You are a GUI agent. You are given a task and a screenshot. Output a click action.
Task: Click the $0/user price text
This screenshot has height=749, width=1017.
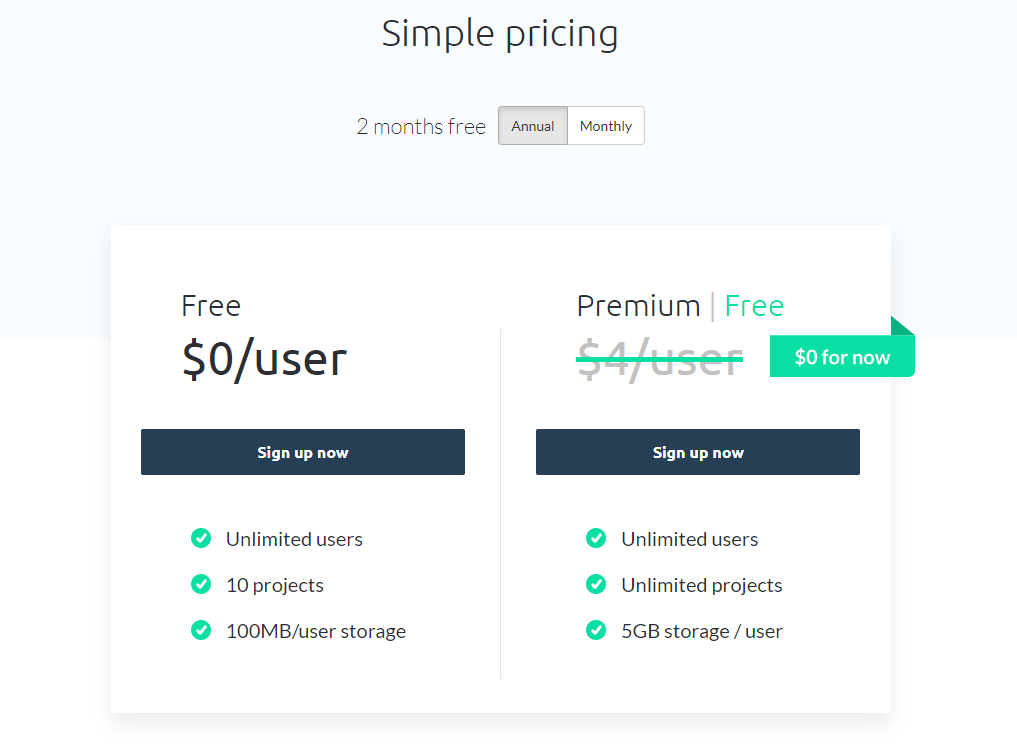tap(265, 359)
